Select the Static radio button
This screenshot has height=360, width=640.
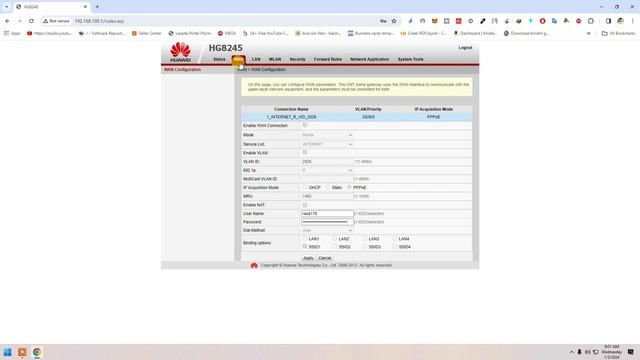(328, 187)
